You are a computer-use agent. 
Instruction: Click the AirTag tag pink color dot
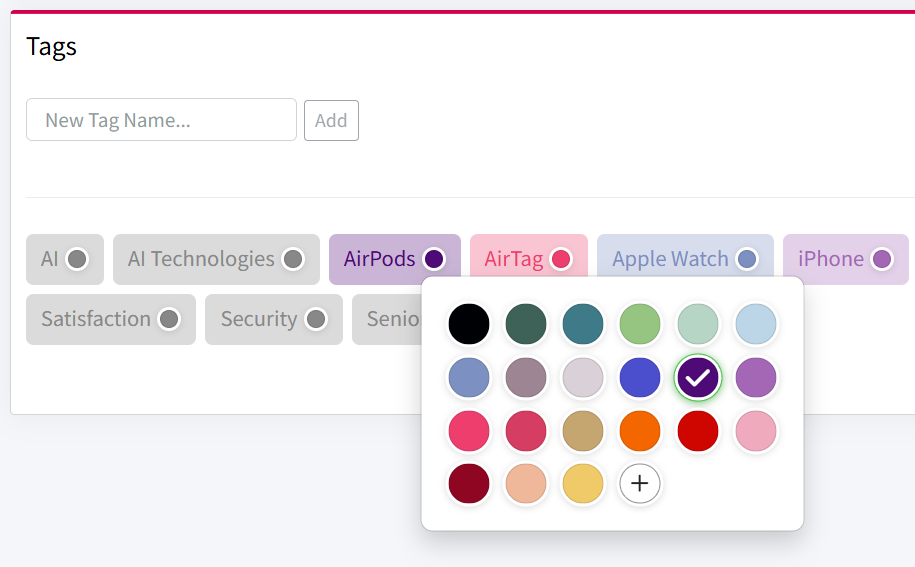[x=561, y=259]
